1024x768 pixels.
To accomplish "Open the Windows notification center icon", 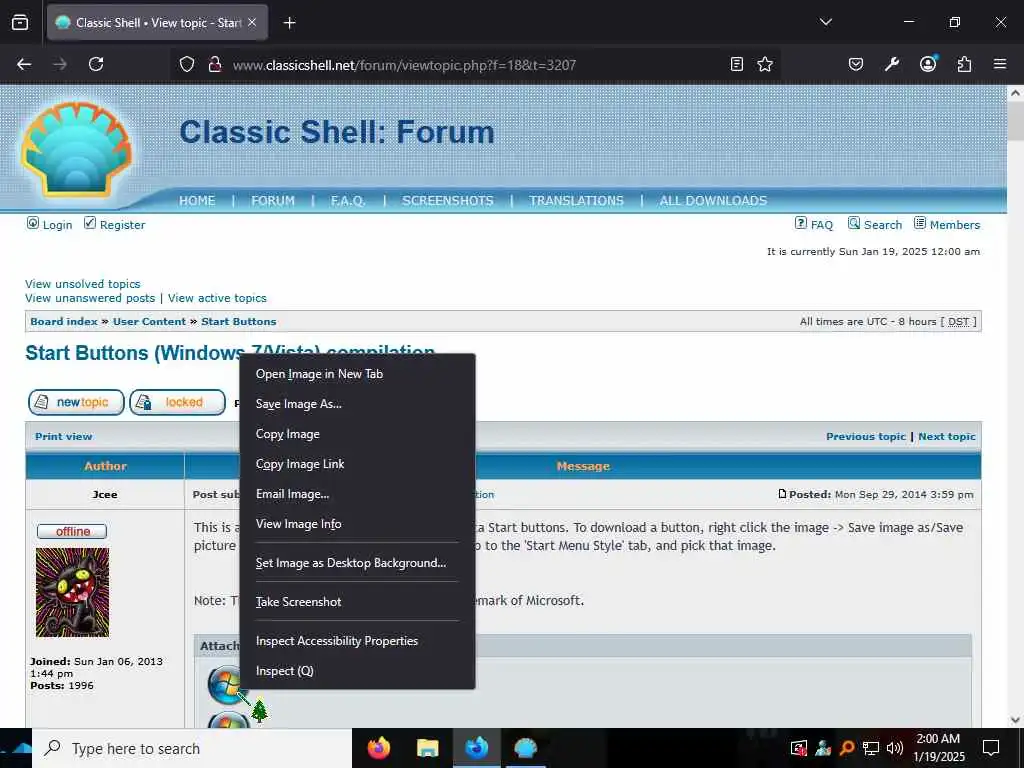I will (x=991, y=748).
